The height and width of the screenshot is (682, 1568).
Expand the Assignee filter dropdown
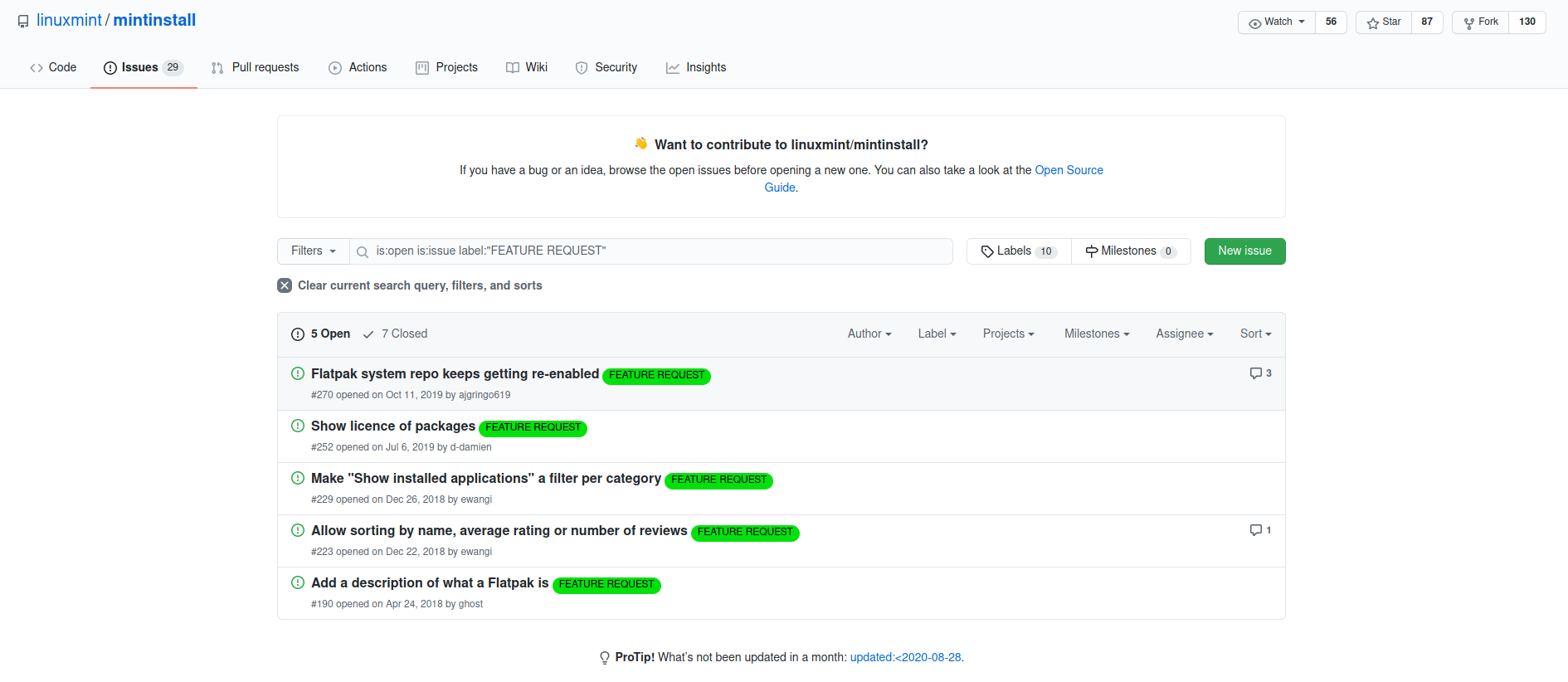coord(1185,334)
